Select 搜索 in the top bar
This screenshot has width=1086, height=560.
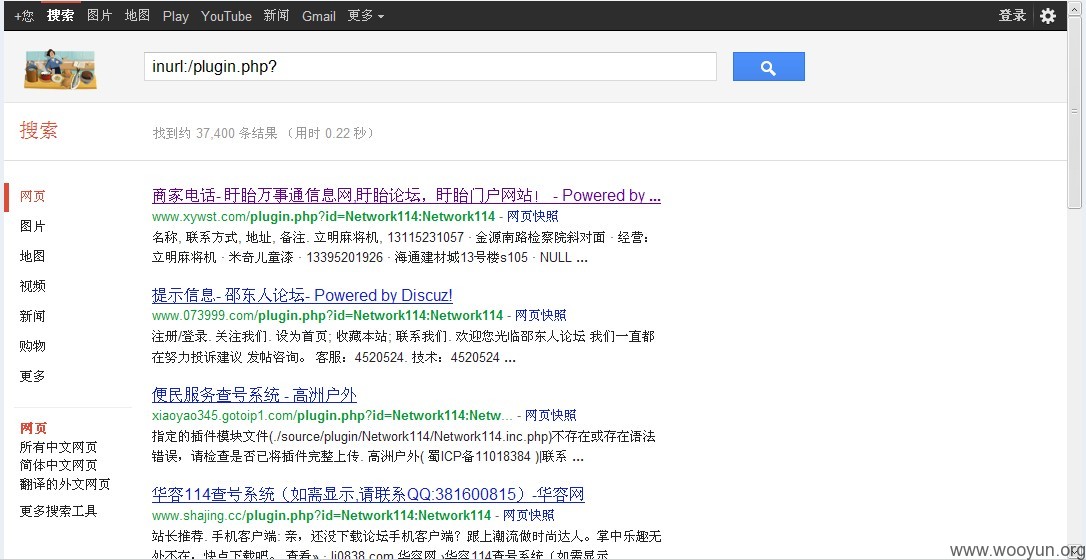pyautogui.click(x=60, y=15)
